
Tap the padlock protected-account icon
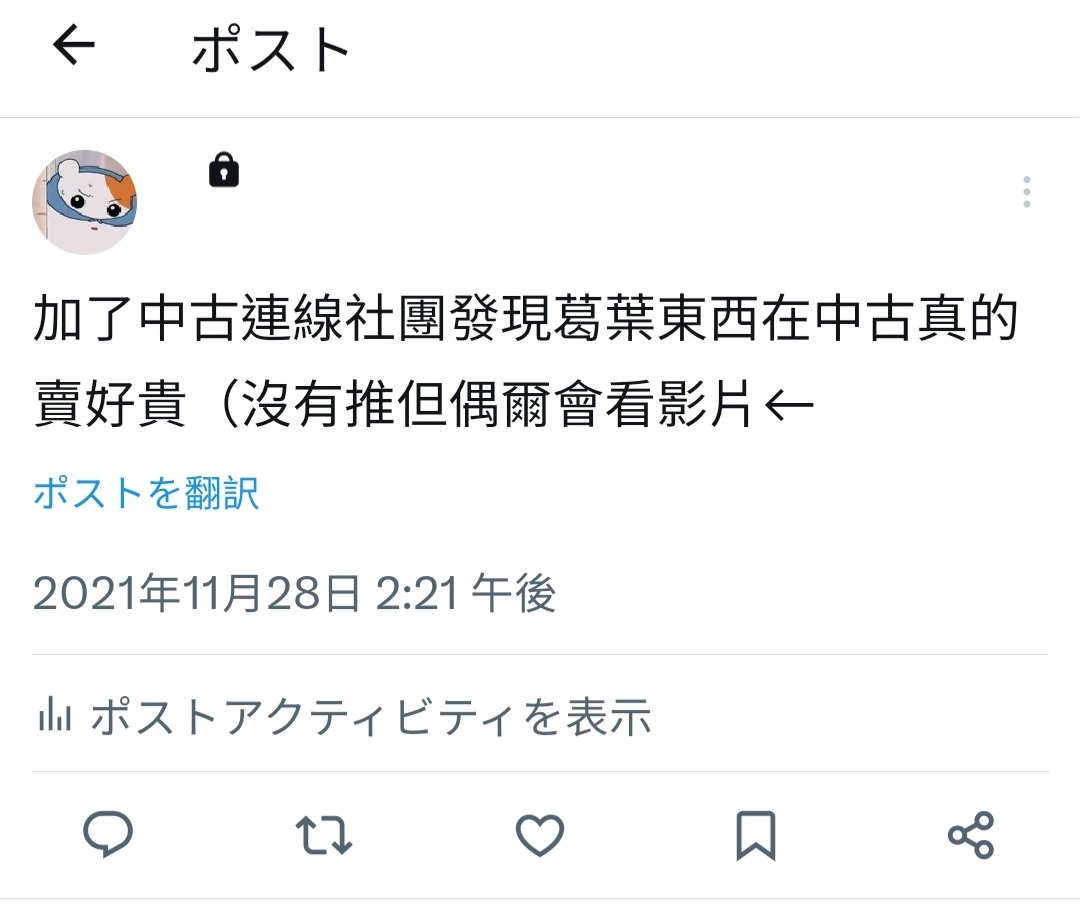pos(224,170)
